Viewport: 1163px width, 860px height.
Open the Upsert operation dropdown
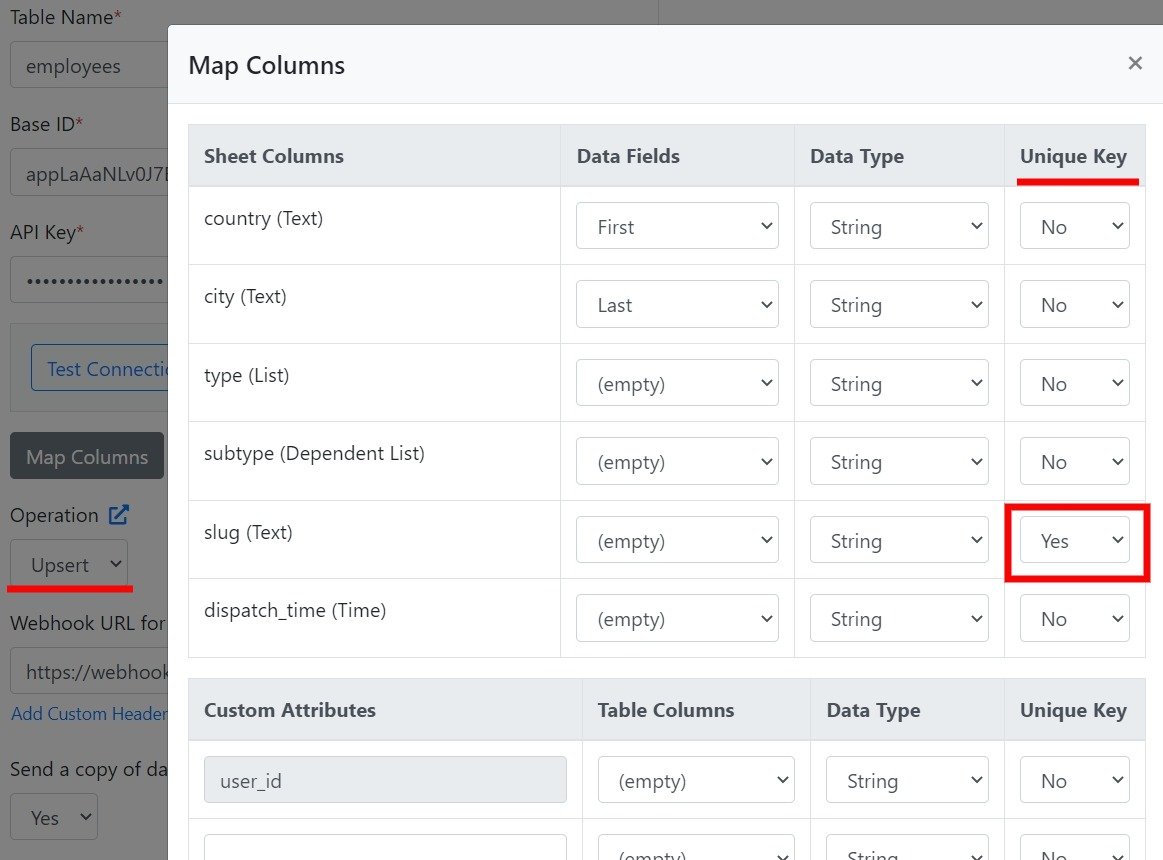(69, 565)
